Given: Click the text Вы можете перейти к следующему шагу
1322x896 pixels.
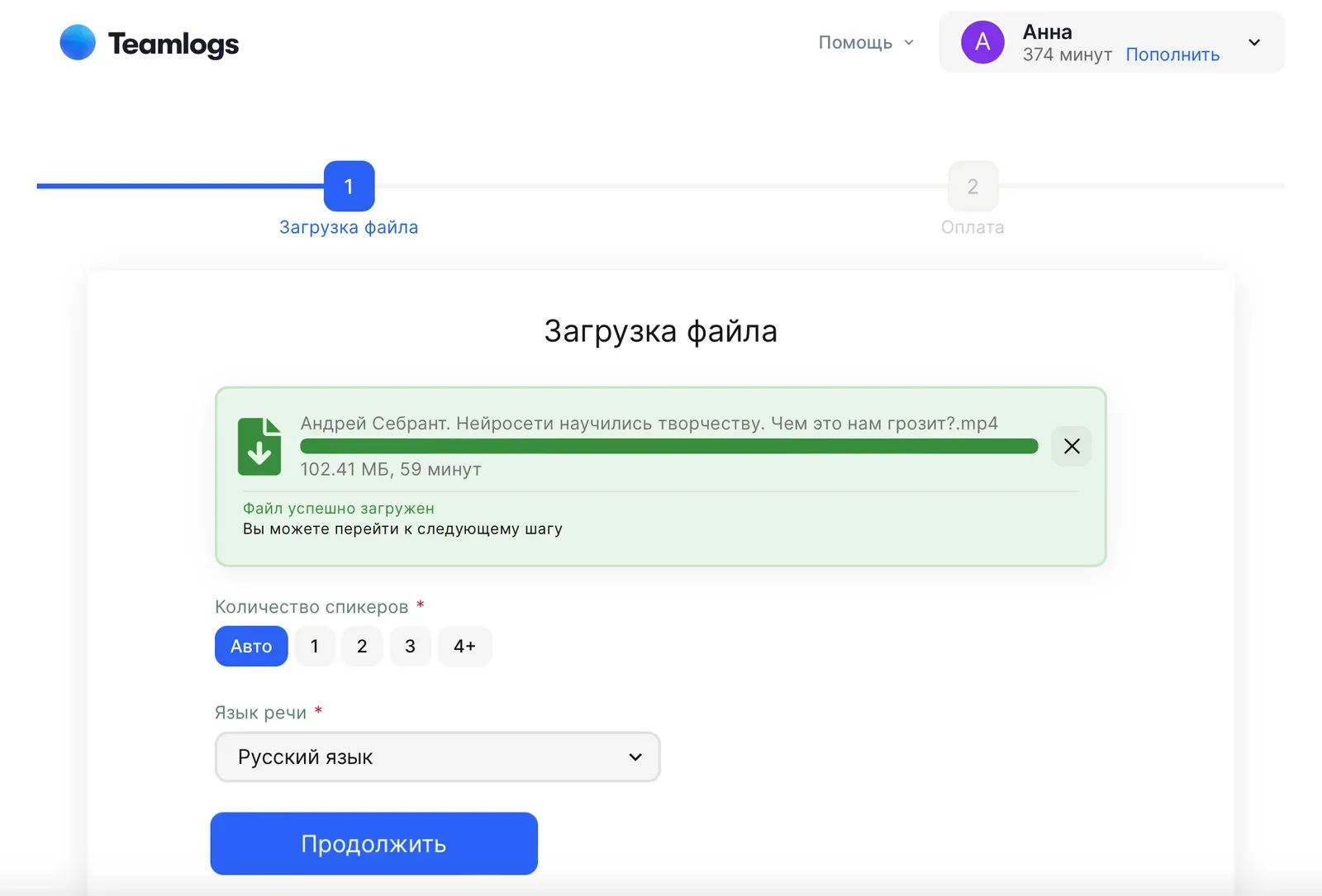Looking at the screenshot, I should tap(402, 529).
